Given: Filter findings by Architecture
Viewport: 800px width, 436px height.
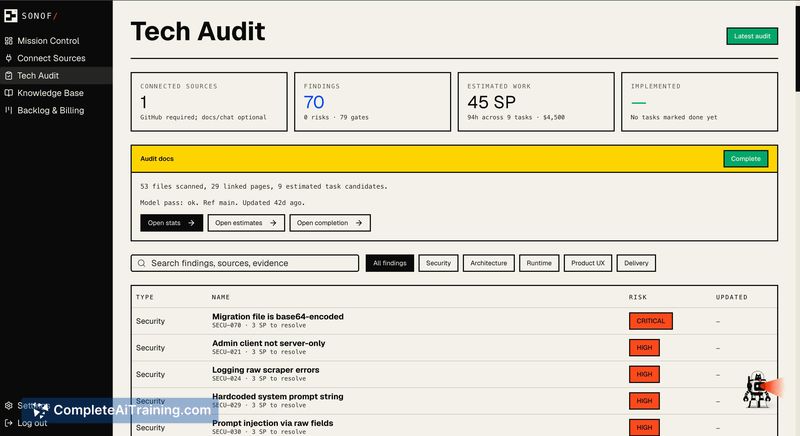Looking at the screenshot, I should pyautogui.click(x=489, y=263).
